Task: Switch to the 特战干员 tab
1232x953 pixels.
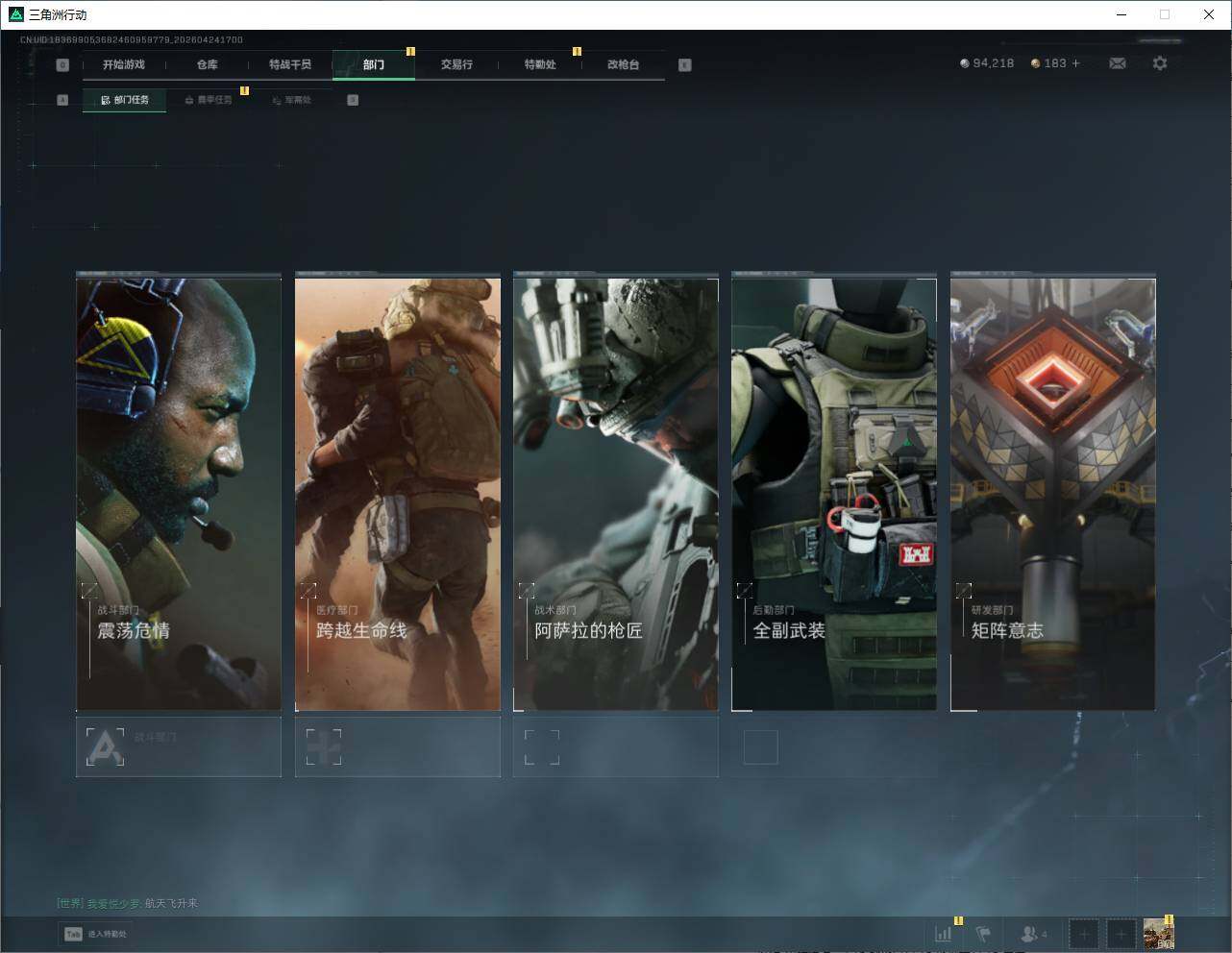Action: pyautogui.click(x=290, y=64)
